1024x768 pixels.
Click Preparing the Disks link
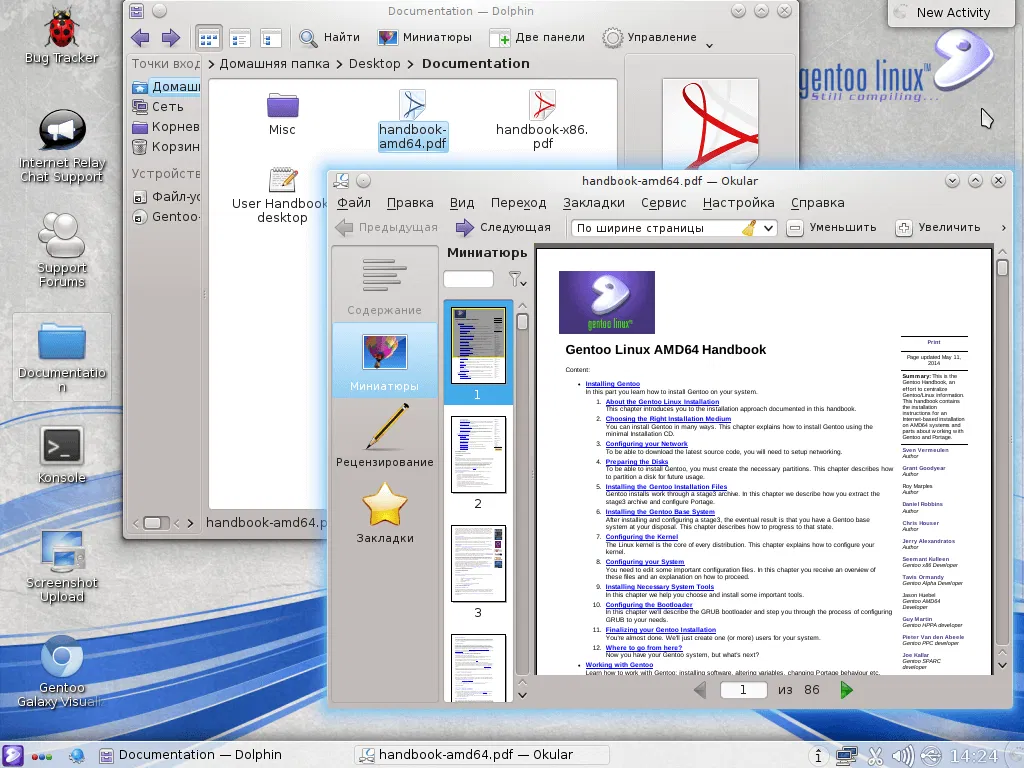[637, 462]
